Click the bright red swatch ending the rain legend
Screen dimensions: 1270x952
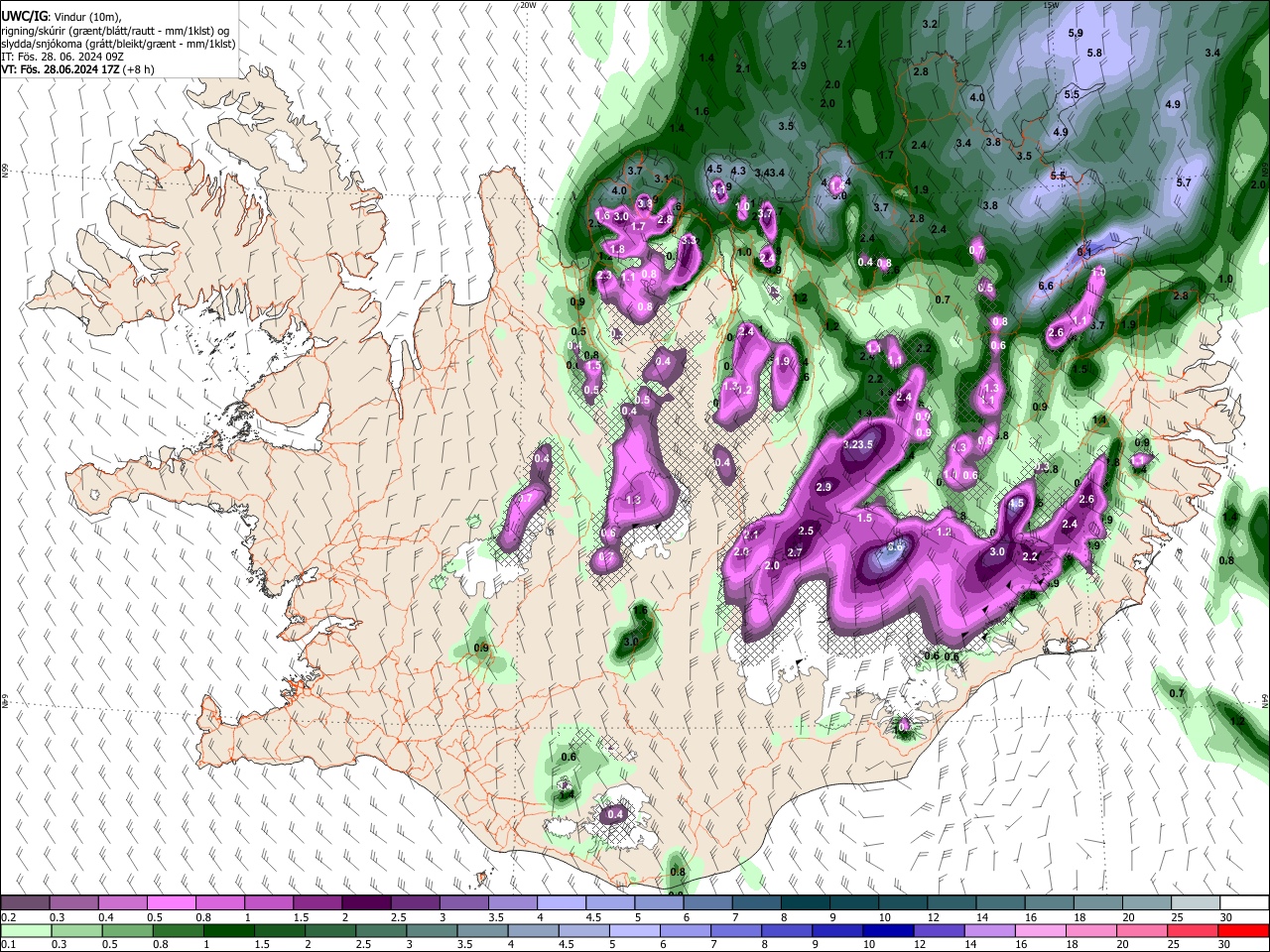1242,930
